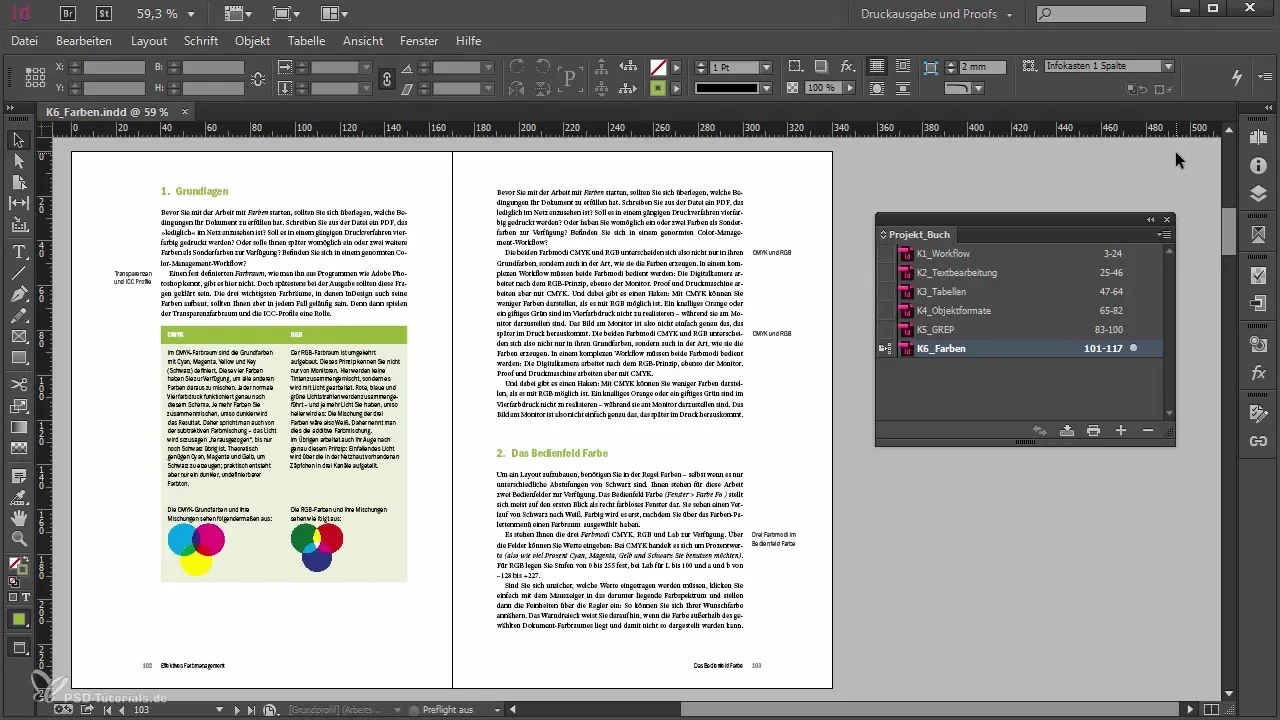
Task: Select the Gap tool
Action: click(x=18, y=203)
